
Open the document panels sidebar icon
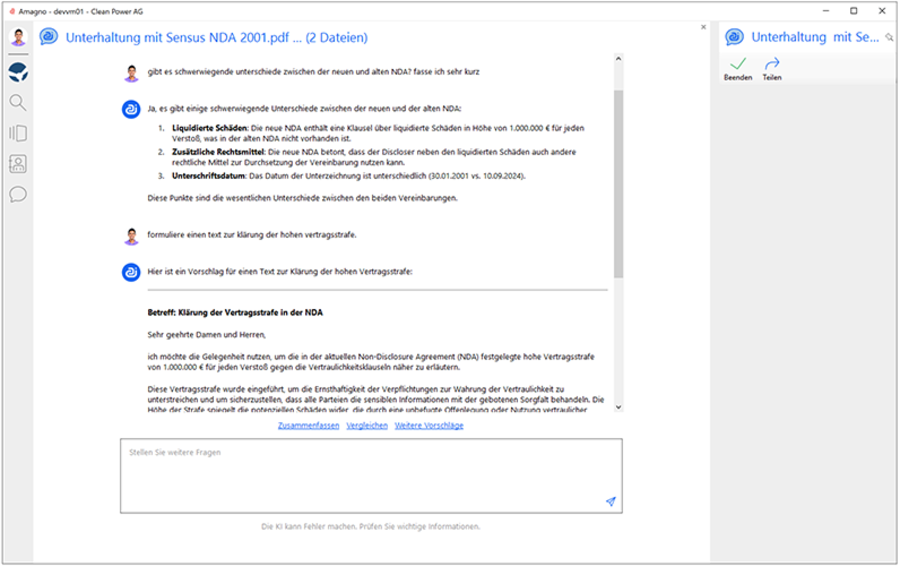point(18,133)
